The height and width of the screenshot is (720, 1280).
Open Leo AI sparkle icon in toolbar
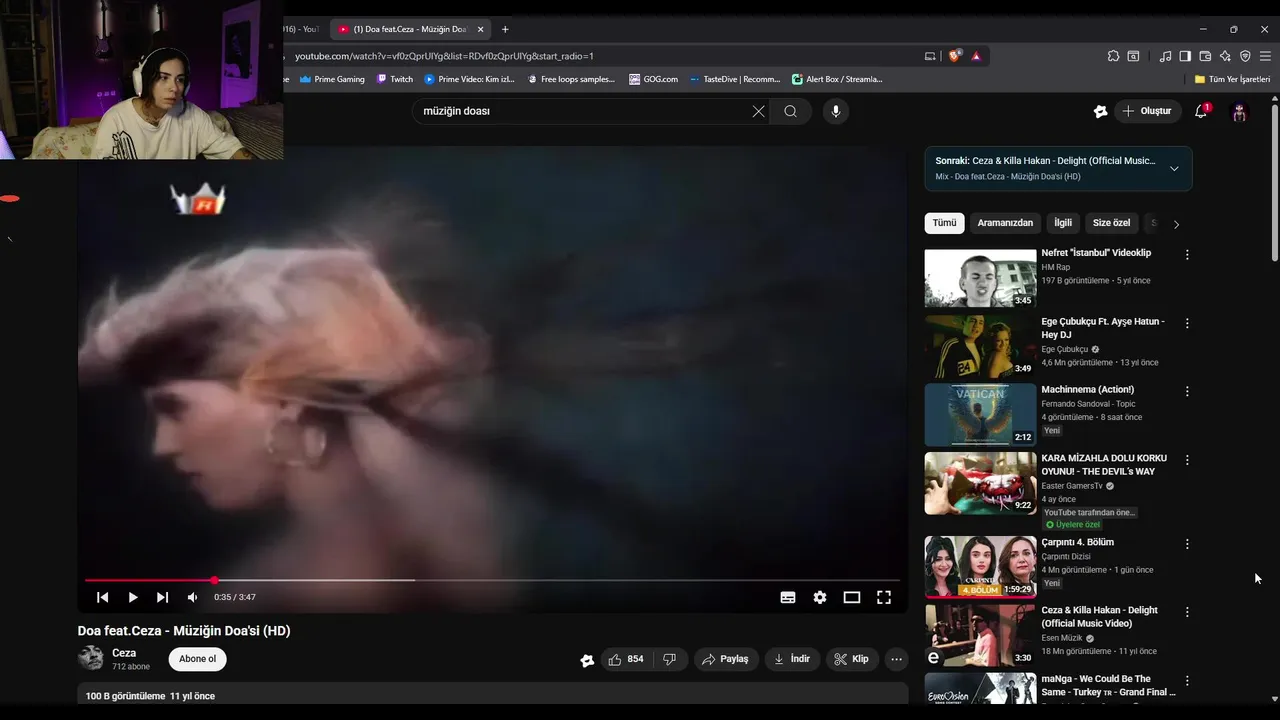1225,56
